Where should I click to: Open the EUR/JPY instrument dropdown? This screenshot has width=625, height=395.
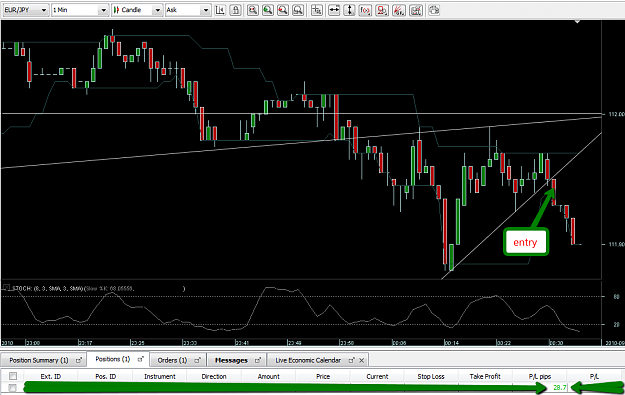click(x=26, y=10)
